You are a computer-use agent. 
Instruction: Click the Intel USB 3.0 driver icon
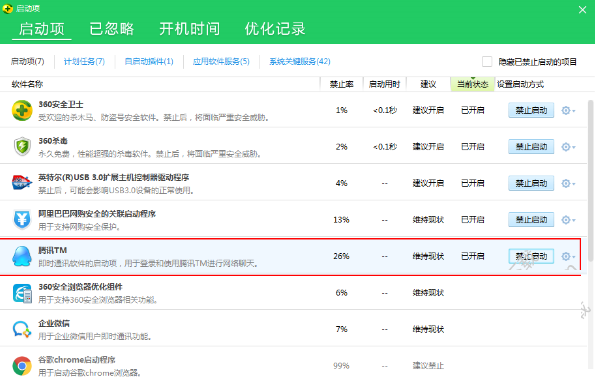coord(22,183)
